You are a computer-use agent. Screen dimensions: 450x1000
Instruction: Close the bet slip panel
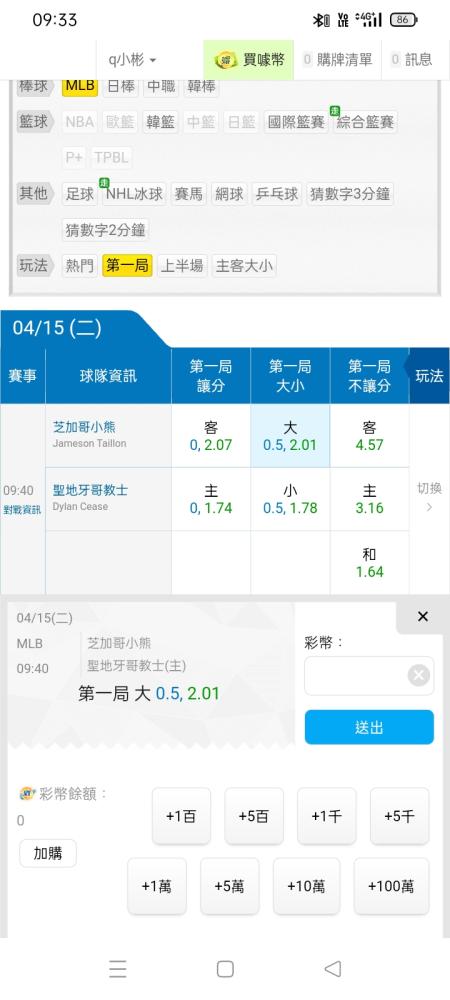(x=422, y=617)
